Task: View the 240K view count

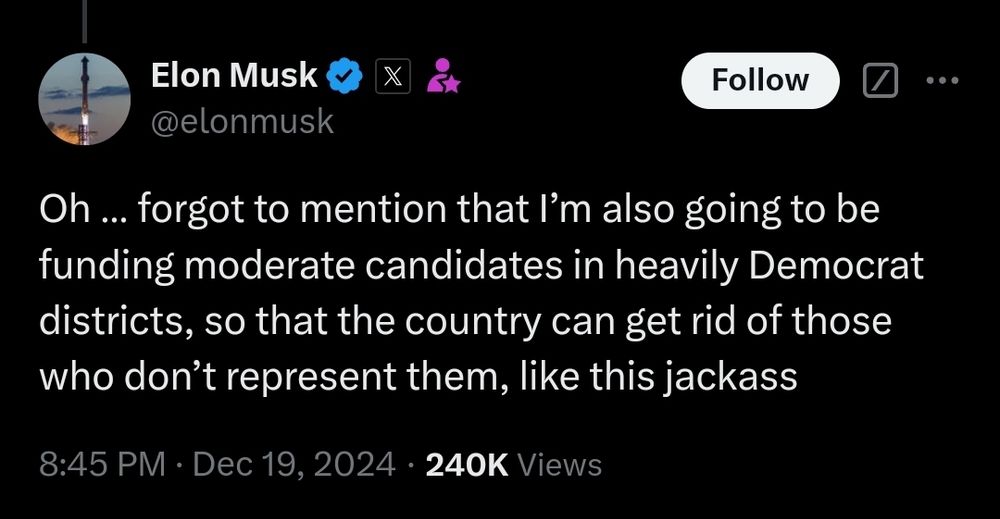Action: pyautogui.click(x=466, y=465)
